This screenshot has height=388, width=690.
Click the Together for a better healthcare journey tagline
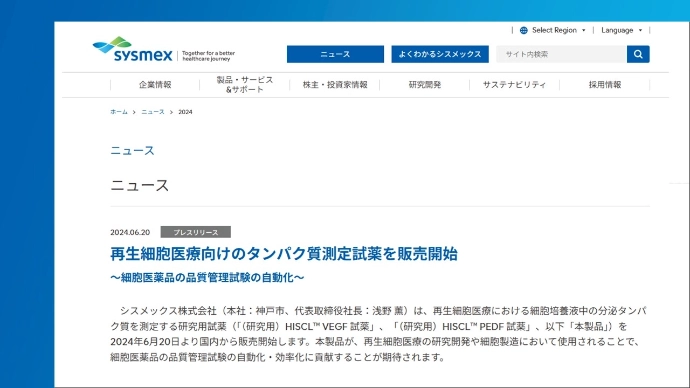pyautogui.click(x=209, y=56)
